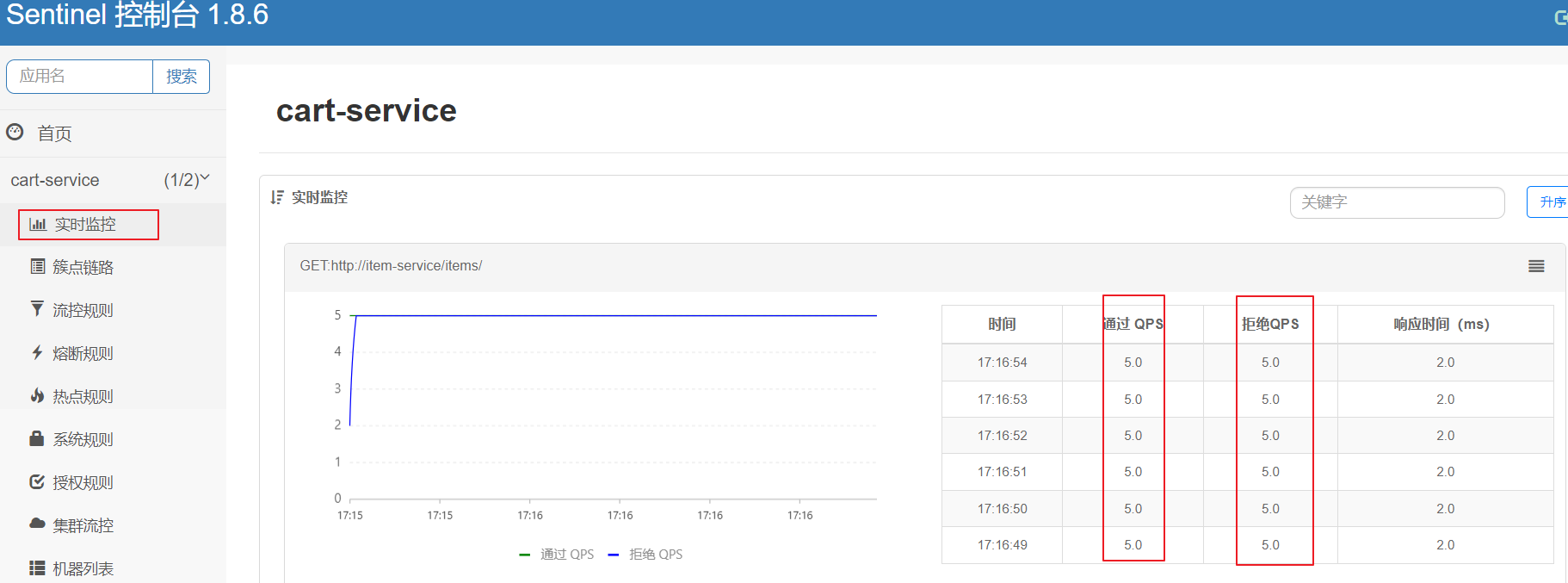
Task: Click resource name GET:http://item-service/items/
Action: (391, 266)
